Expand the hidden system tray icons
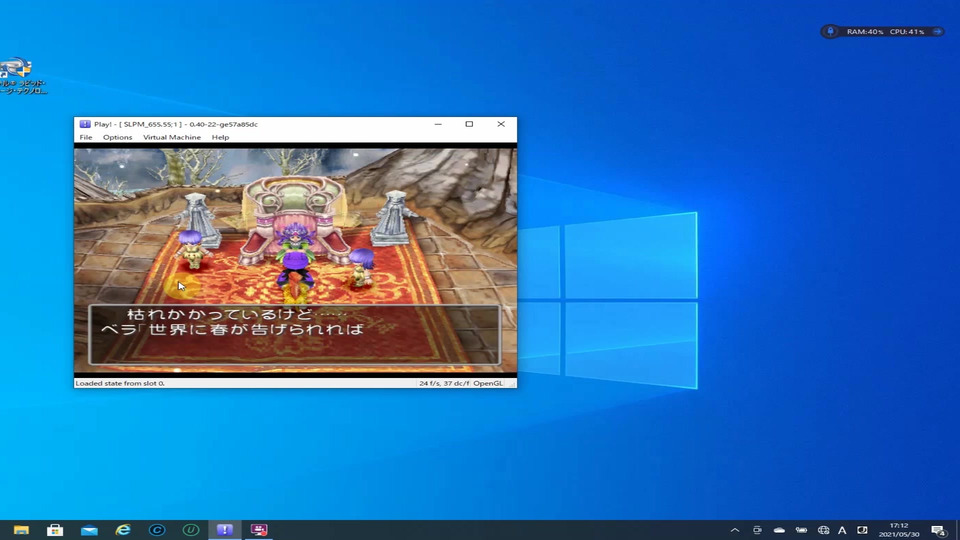This screenshot has height=540, width=960. [735, 530]
